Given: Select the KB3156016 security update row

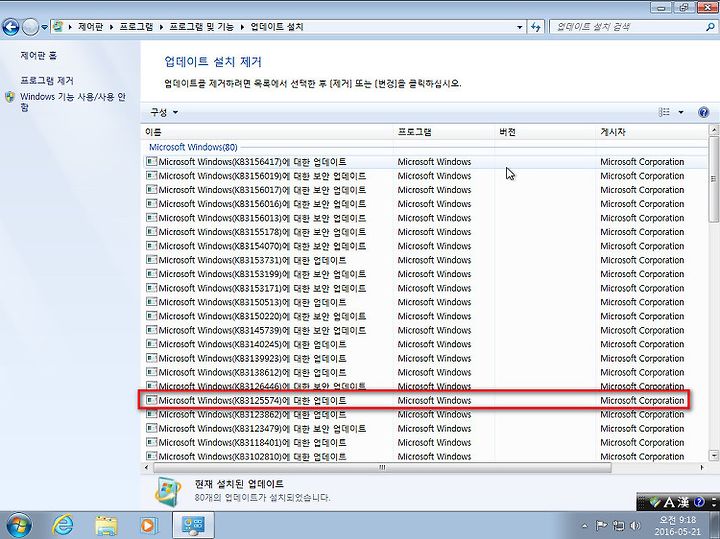Looking at the screenshot, I should (x=425, y=204).
